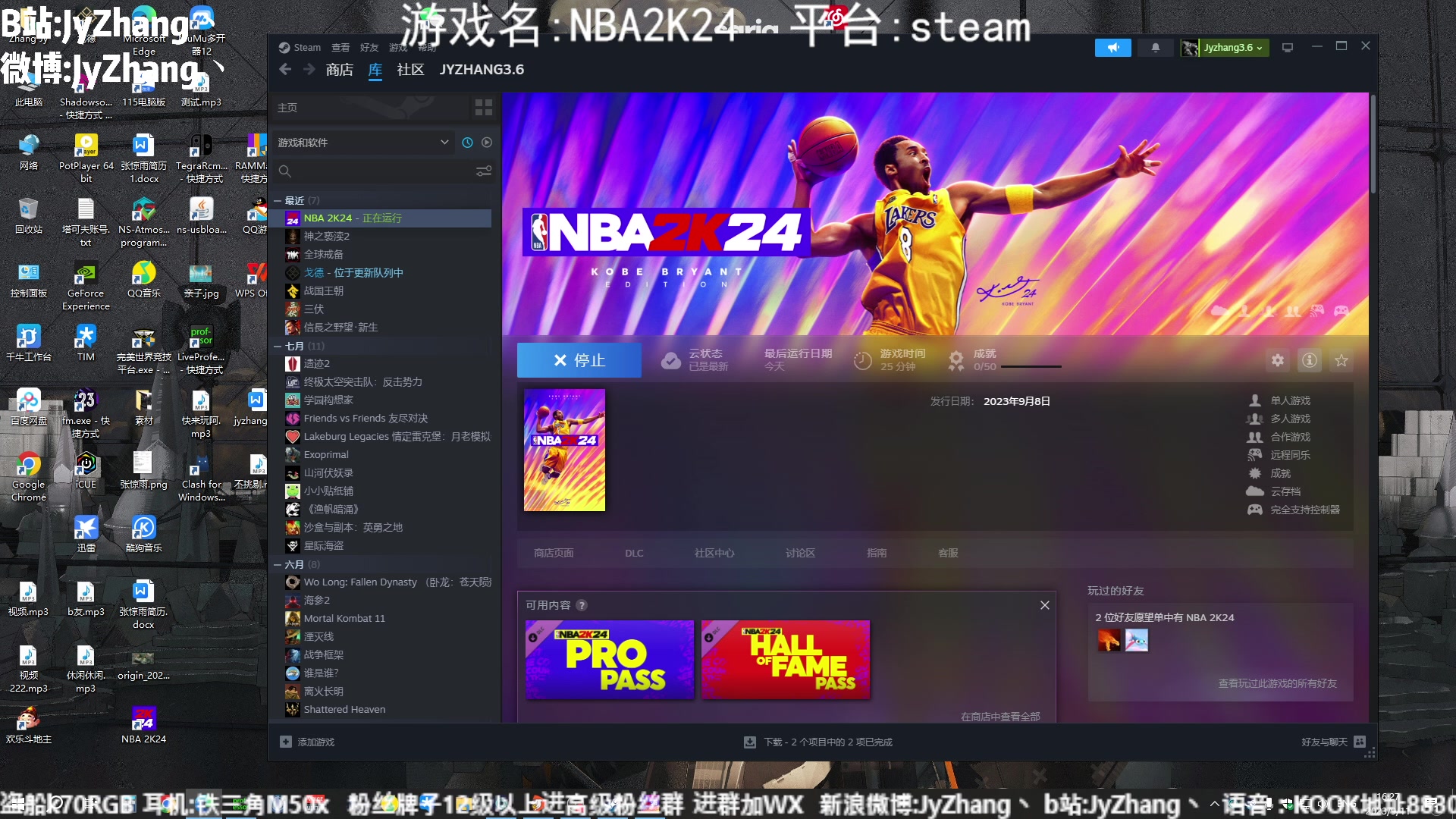The image size is (1456, 819).
Task: Open game settings gear icon
Action: (1278, 360)
